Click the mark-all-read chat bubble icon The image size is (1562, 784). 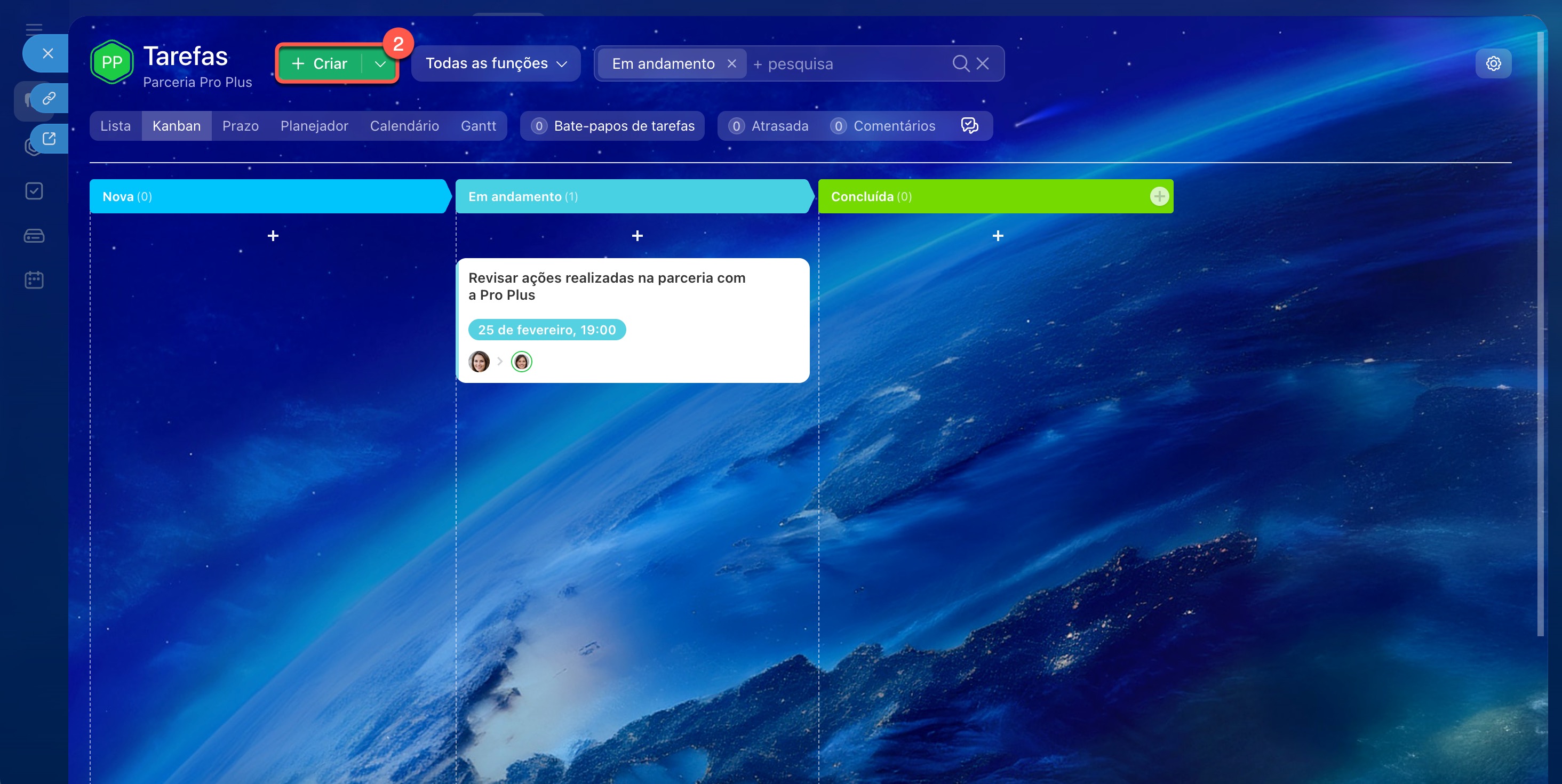coord(969,125)
